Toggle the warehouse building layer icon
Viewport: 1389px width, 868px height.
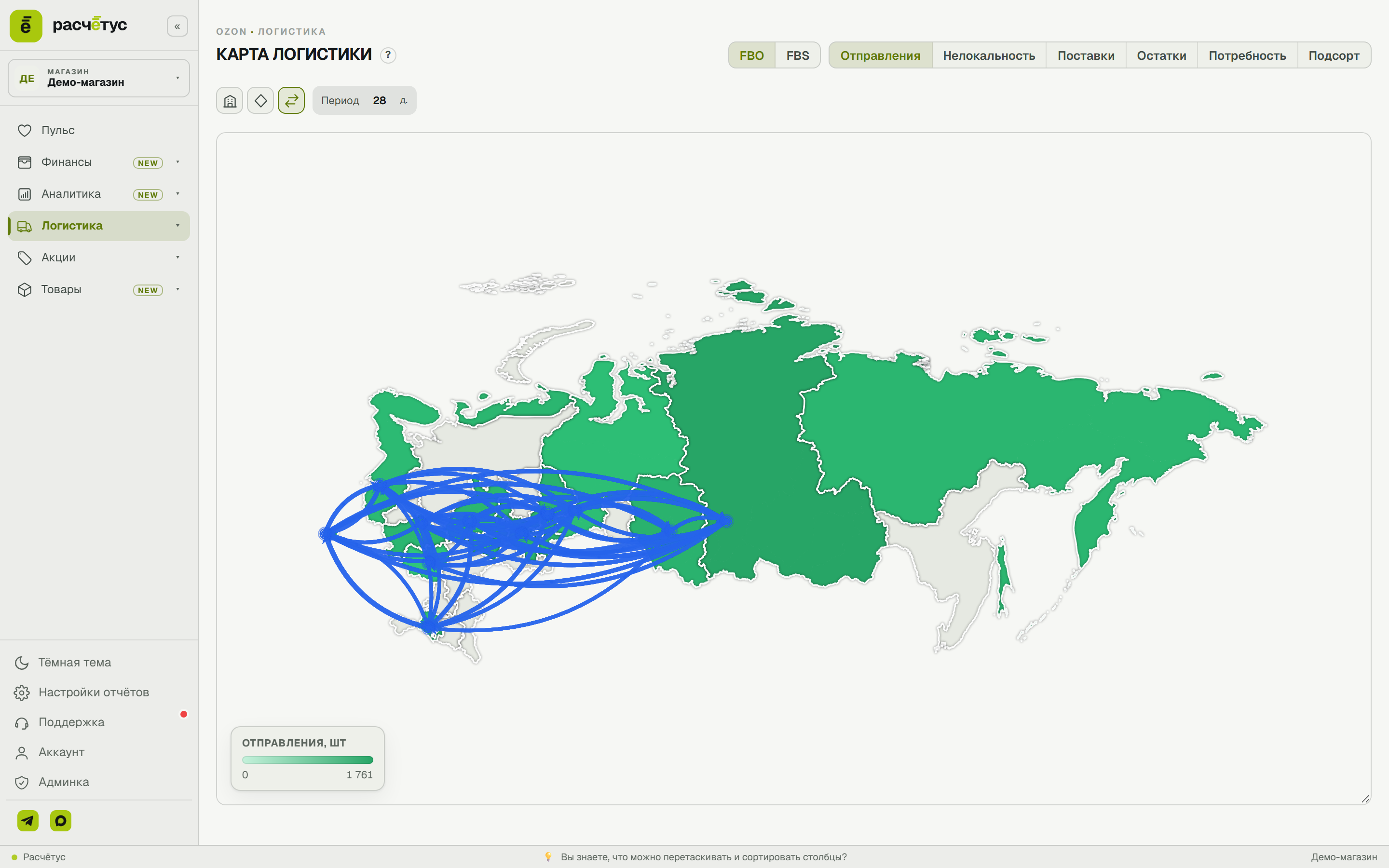[x=230, y=100]
